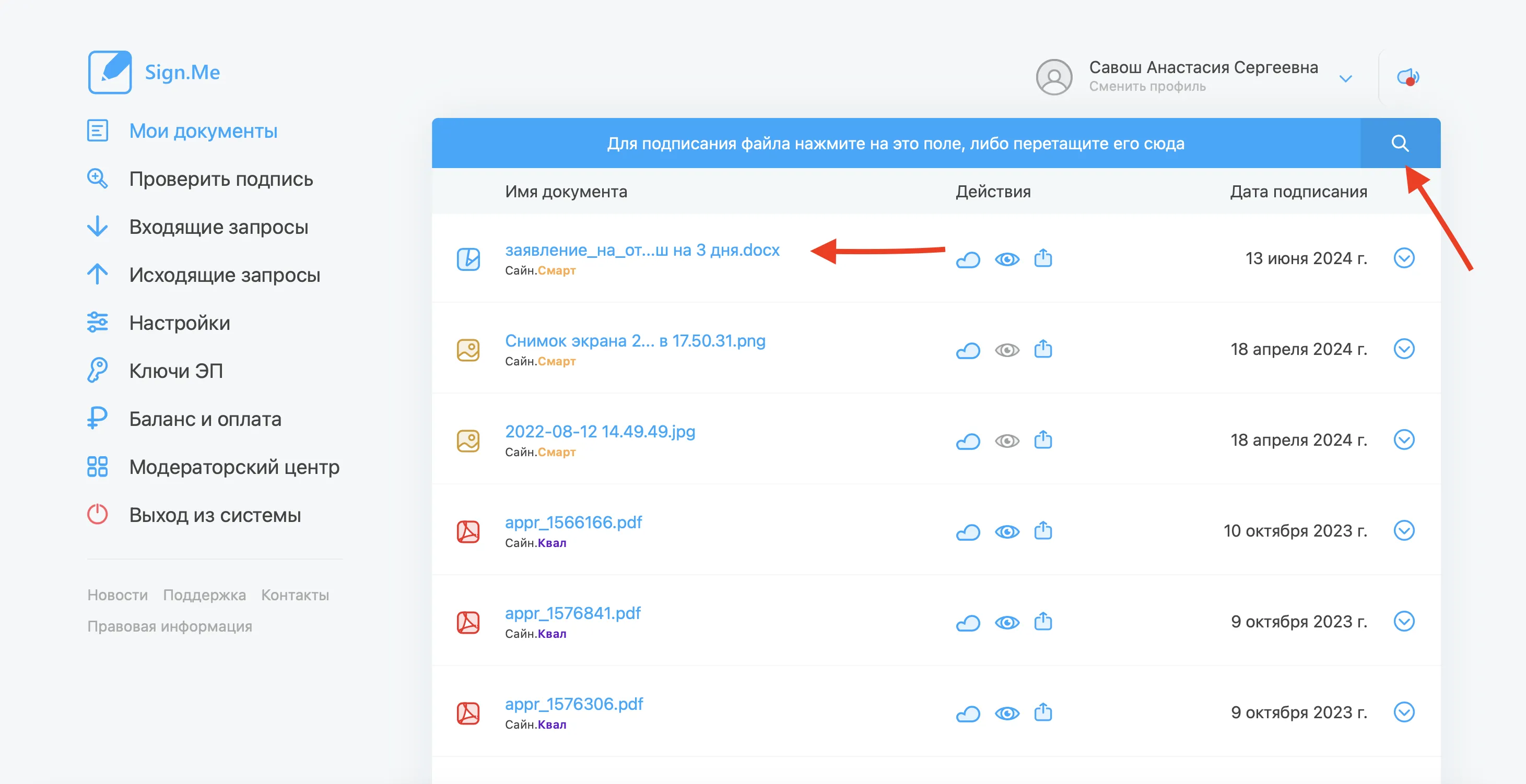Click Выход из системы

[215, 515]
